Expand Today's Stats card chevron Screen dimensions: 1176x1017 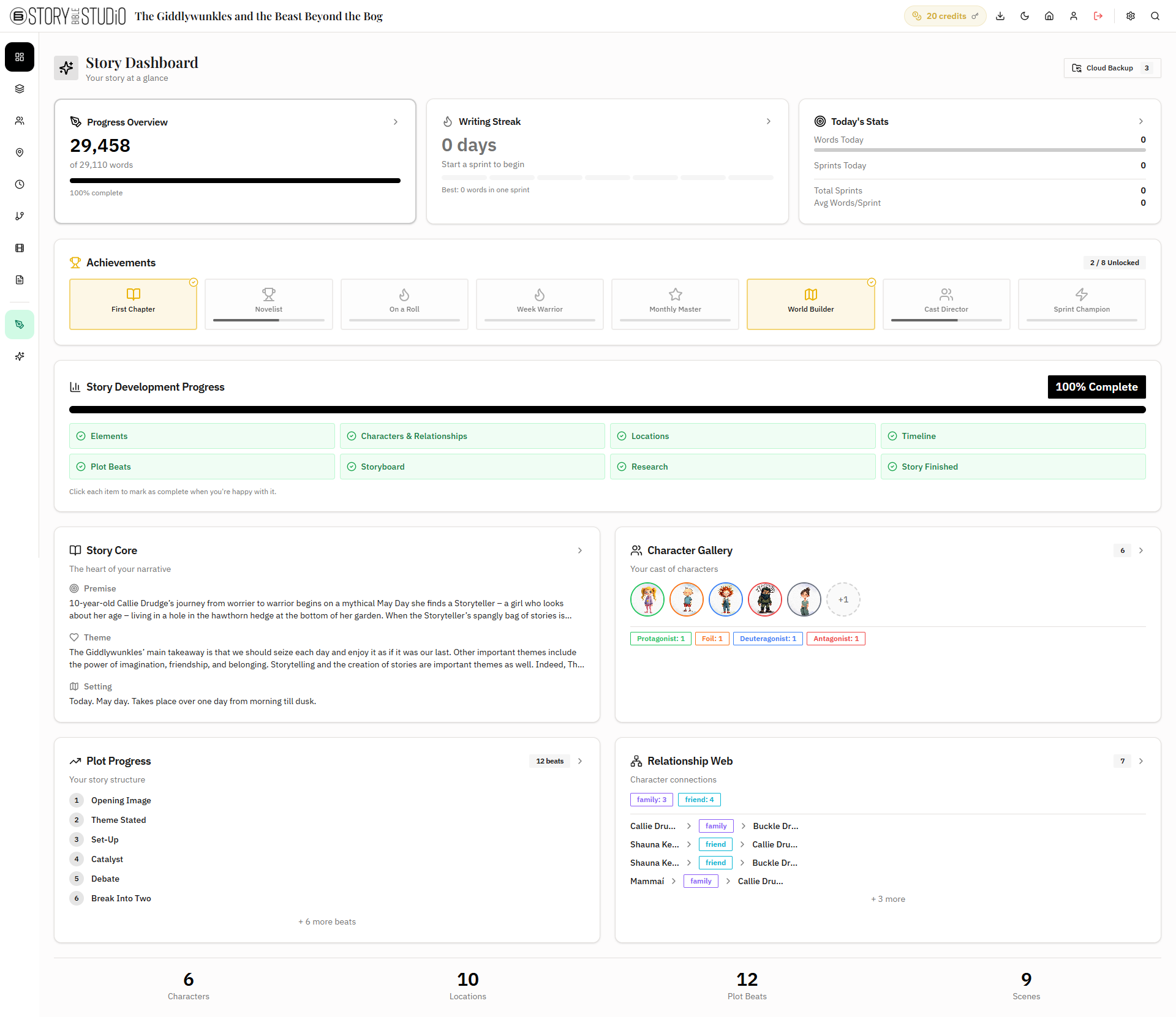pyautogui.click(x=1141, y=121)
